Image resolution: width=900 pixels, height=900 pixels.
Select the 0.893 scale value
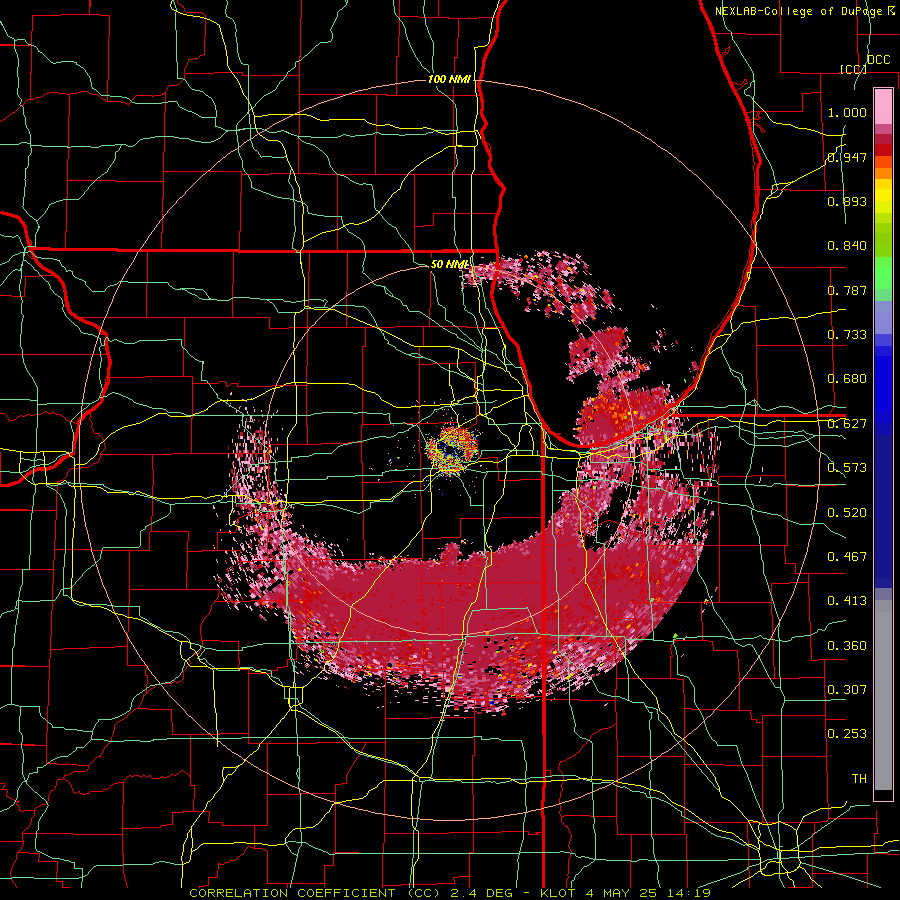pos(847,201)
